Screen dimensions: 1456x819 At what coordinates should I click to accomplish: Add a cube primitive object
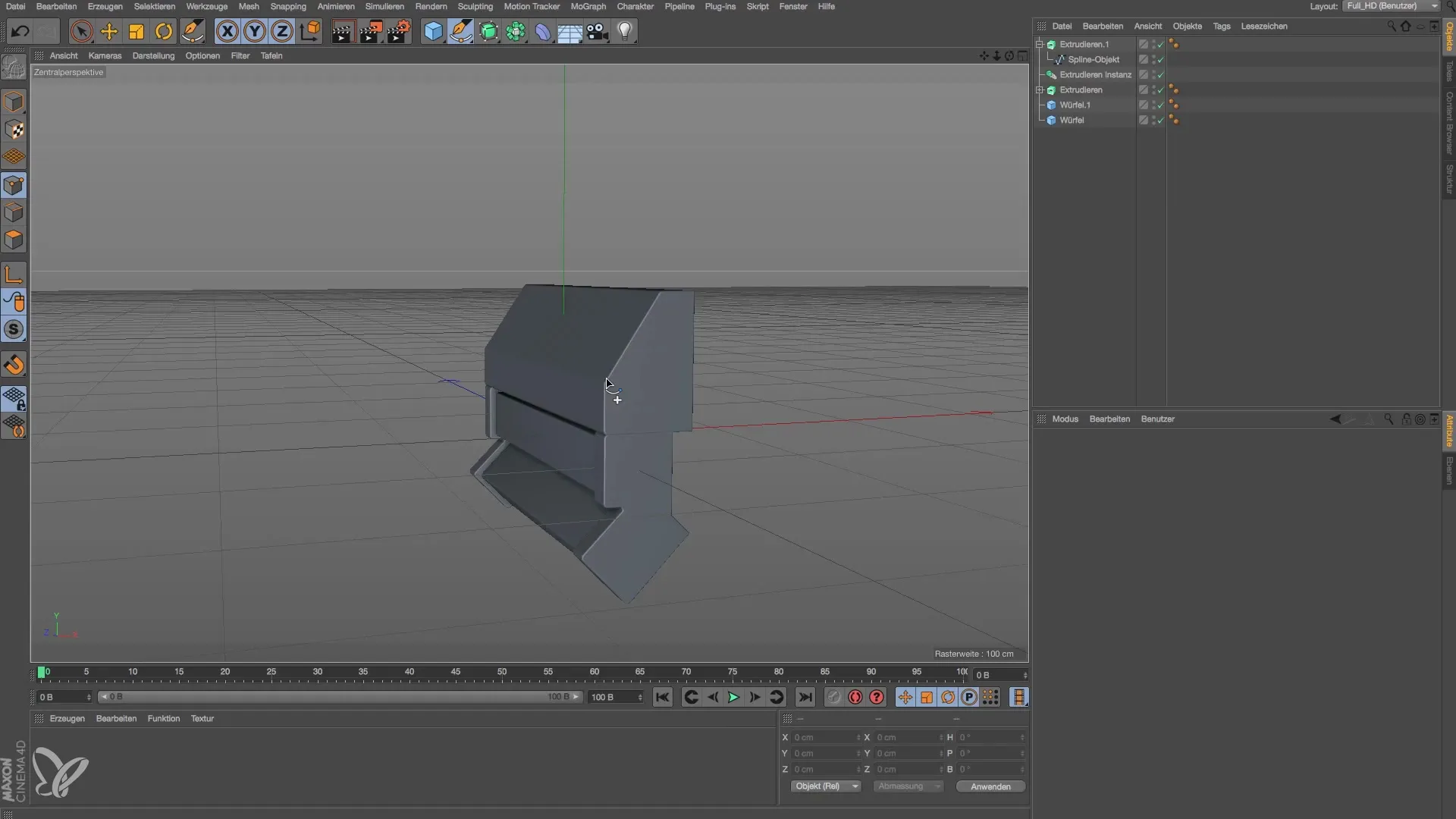(433, 31)
